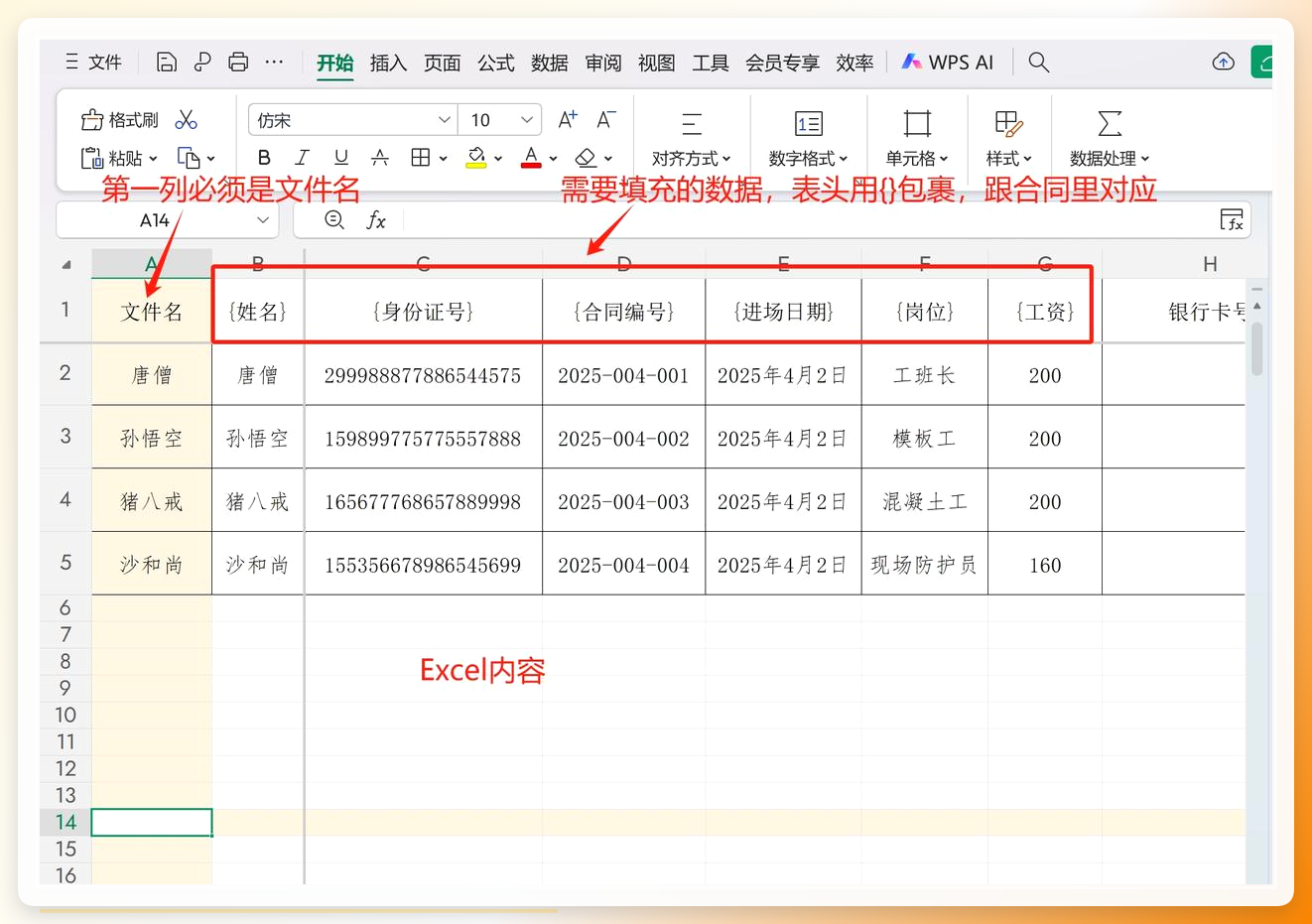Switch to the 会员专享 tab
Screen dimensions: 1312x924
coord(782,63)
